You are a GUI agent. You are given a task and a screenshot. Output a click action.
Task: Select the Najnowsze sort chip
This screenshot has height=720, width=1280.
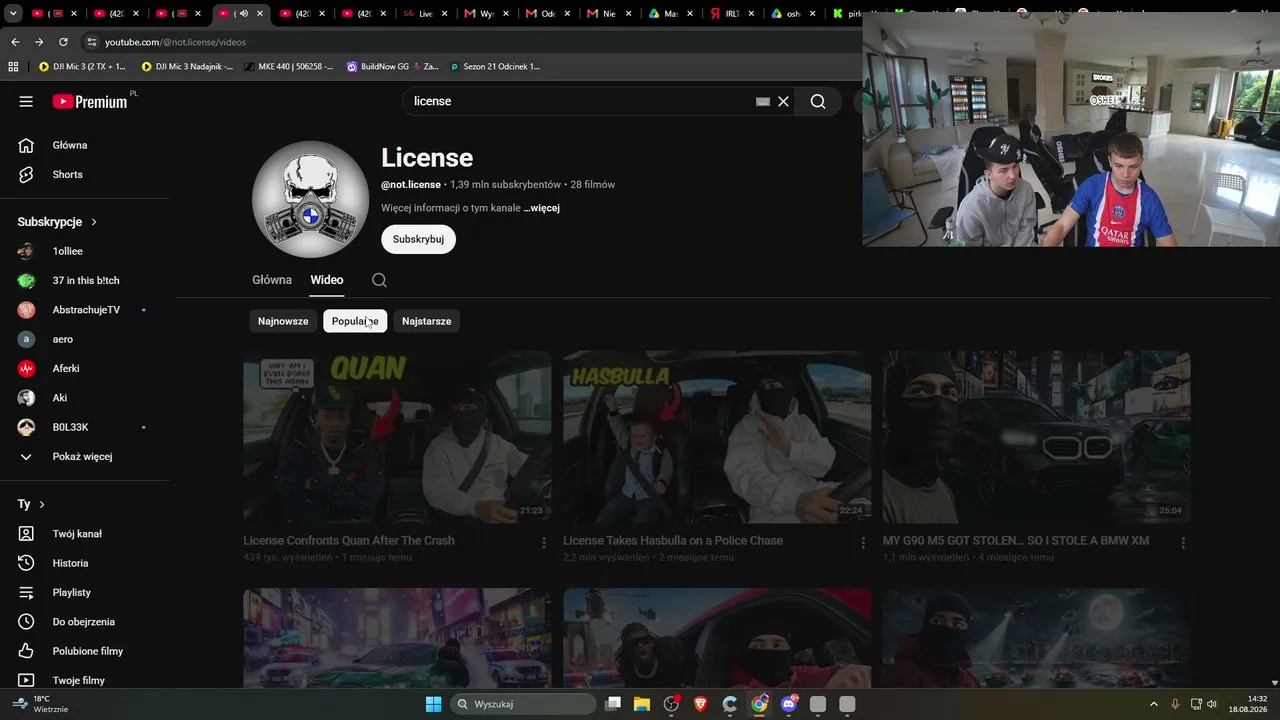click(283, 321)
